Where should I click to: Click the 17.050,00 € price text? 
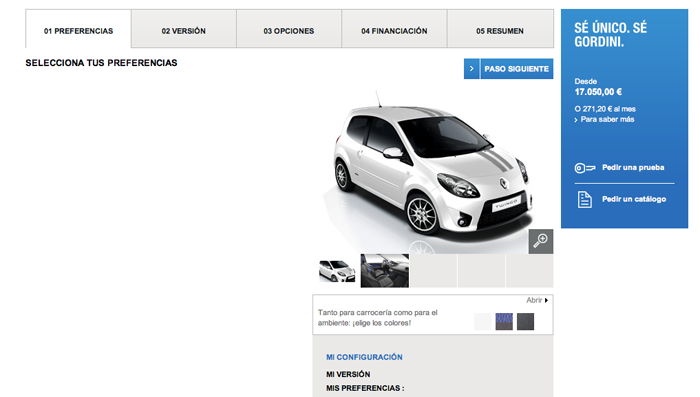tap(598, 92)
